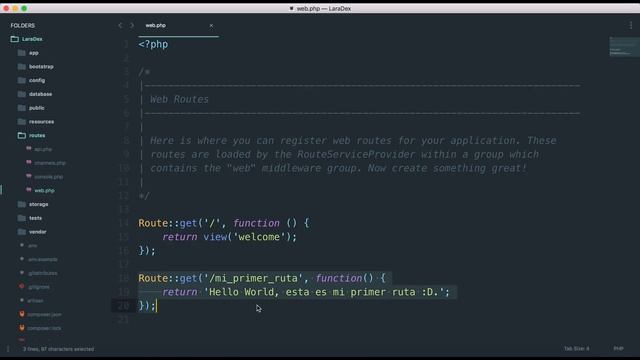Click the tests folder icon
The height and width of the screenshot is (360, 640).
pyautogui.click(x=22, y=218)
